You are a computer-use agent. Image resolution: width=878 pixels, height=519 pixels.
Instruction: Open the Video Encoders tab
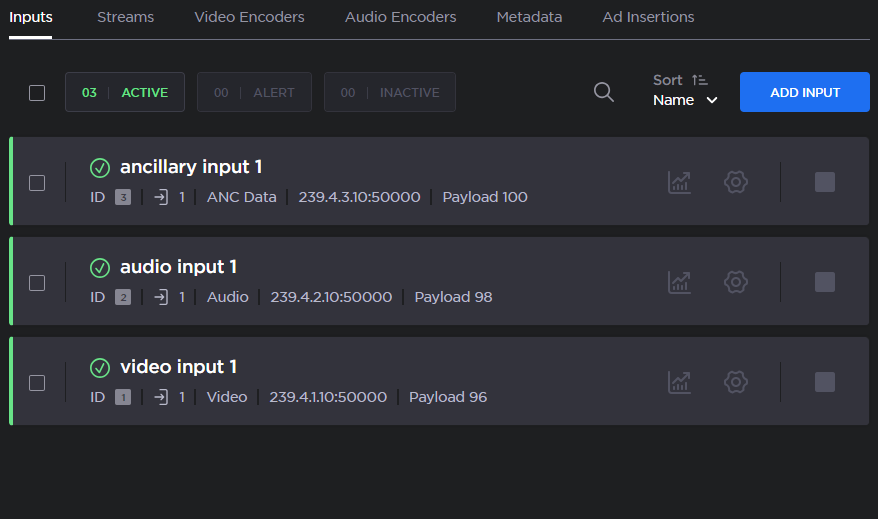[x=249, y=17]
